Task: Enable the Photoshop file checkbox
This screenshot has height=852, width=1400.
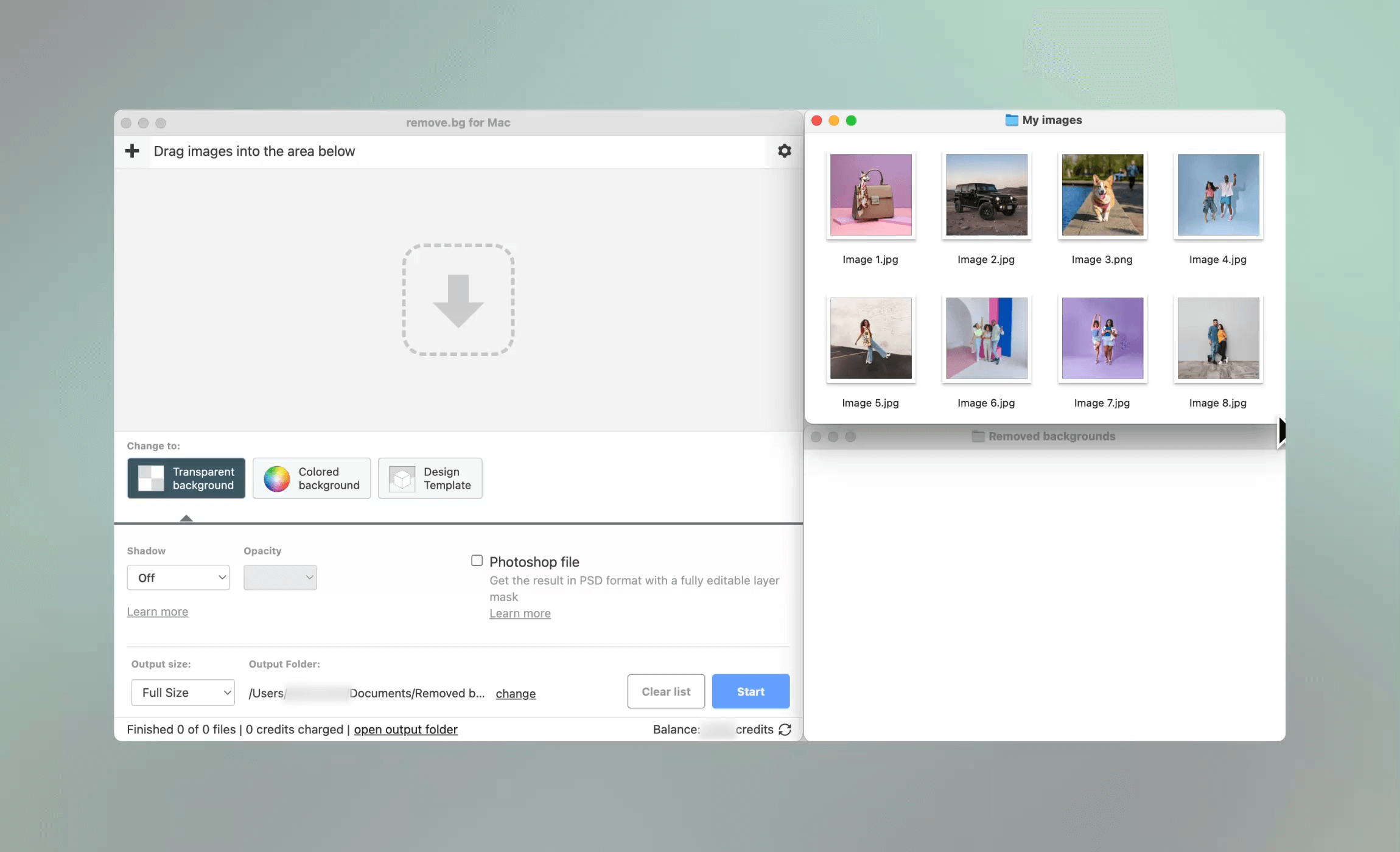Action: point(477,560)
